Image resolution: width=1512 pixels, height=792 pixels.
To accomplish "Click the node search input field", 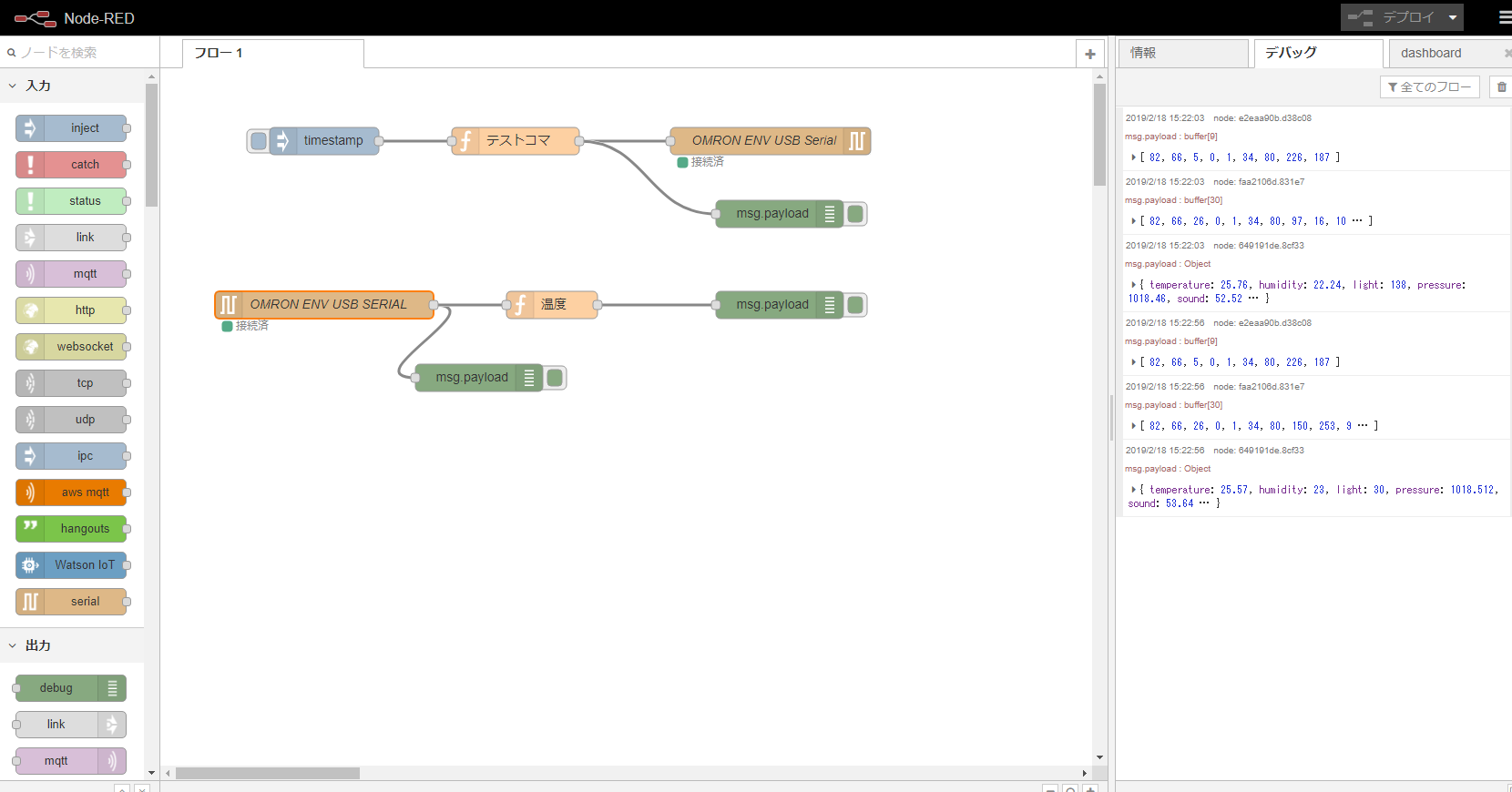I will 82,53.
